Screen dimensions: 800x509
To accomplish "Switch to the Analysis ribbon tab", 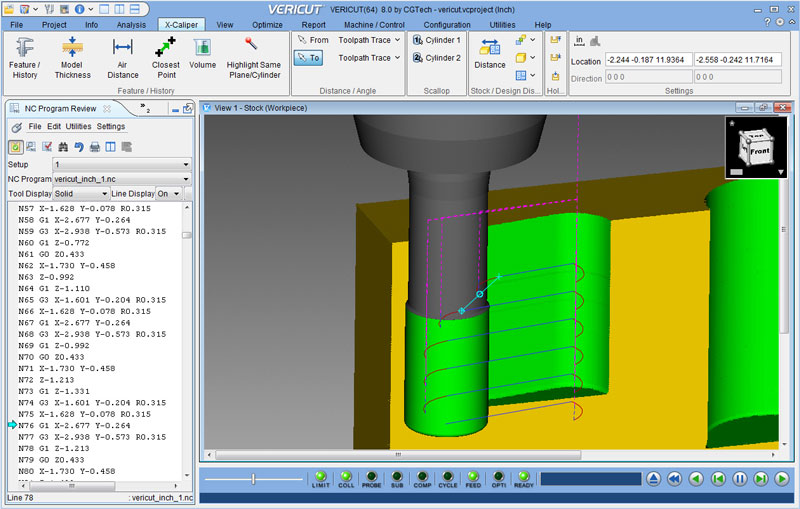I will [x=130, y=24].
